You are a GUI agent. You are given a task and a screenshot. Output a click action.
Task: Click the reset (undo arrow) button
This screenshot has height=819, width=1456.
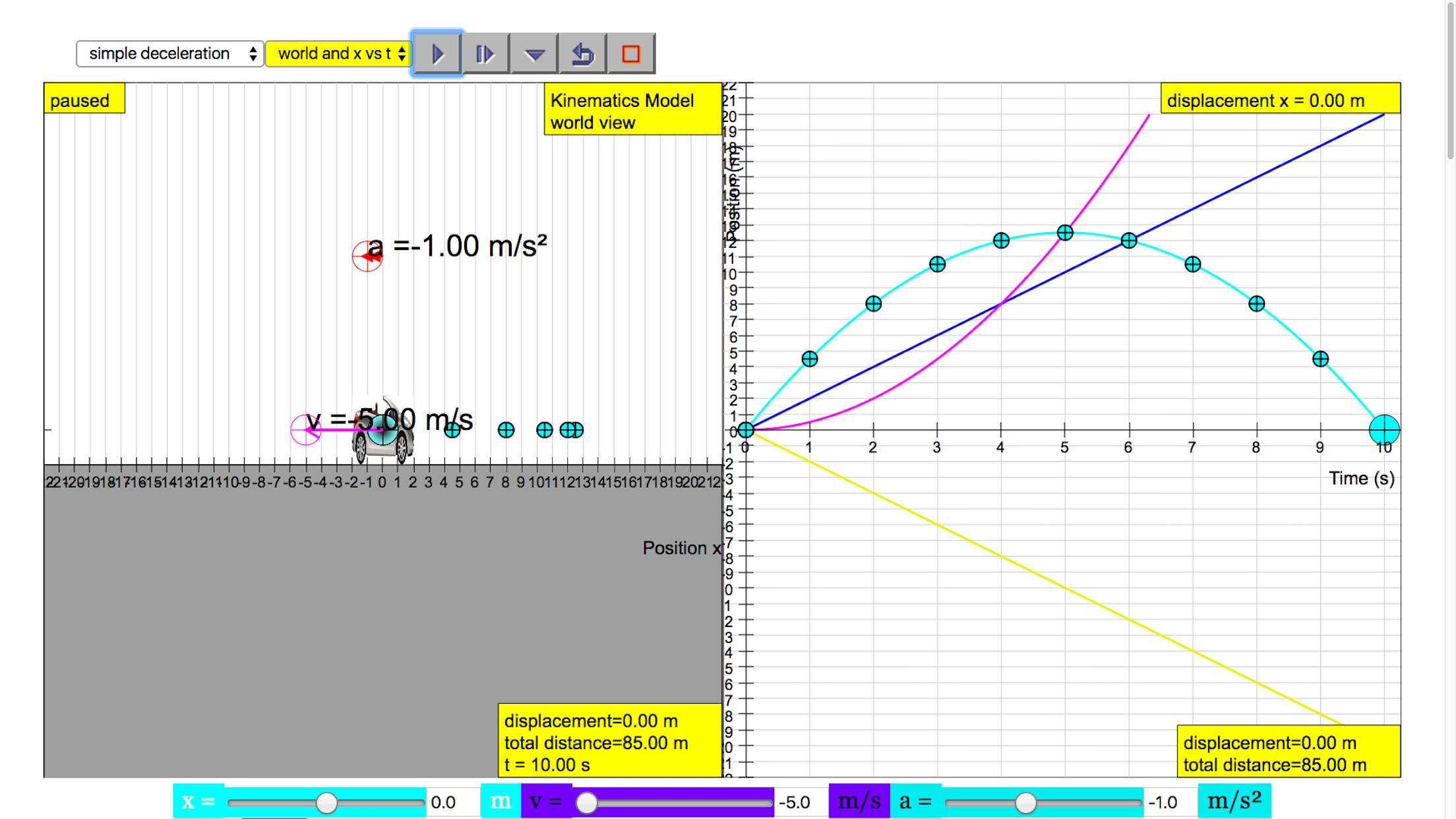click(582, 53)
